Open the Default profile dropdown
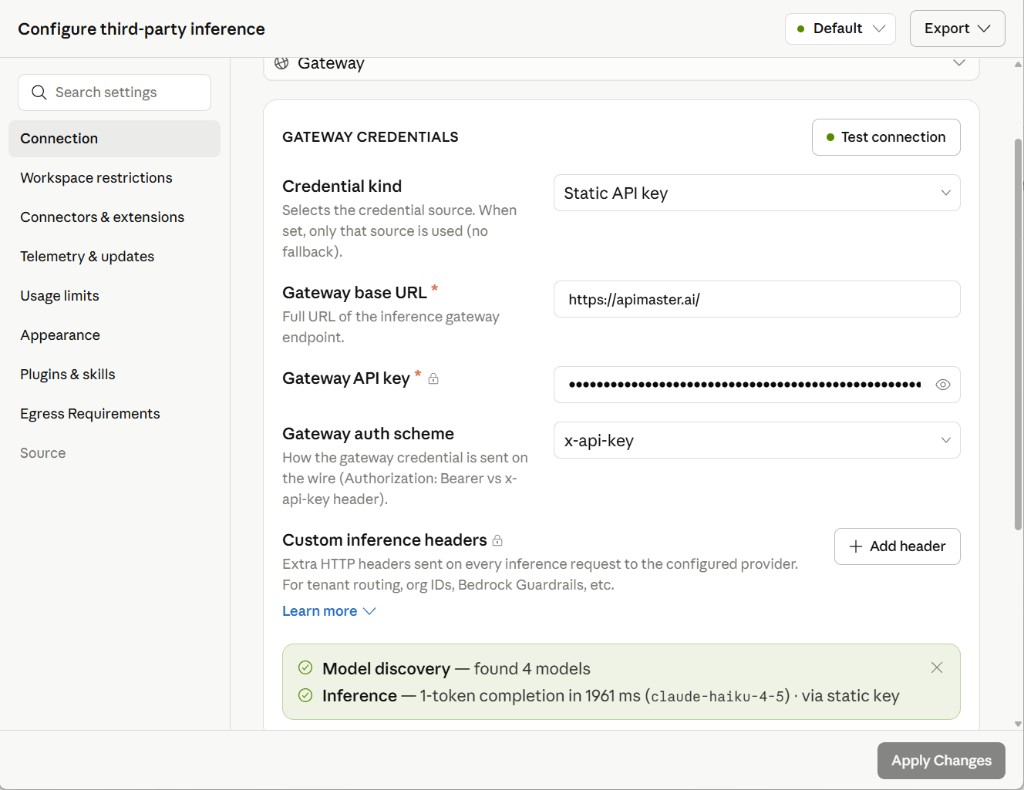The image size is (1024, 790). (840, 29)
